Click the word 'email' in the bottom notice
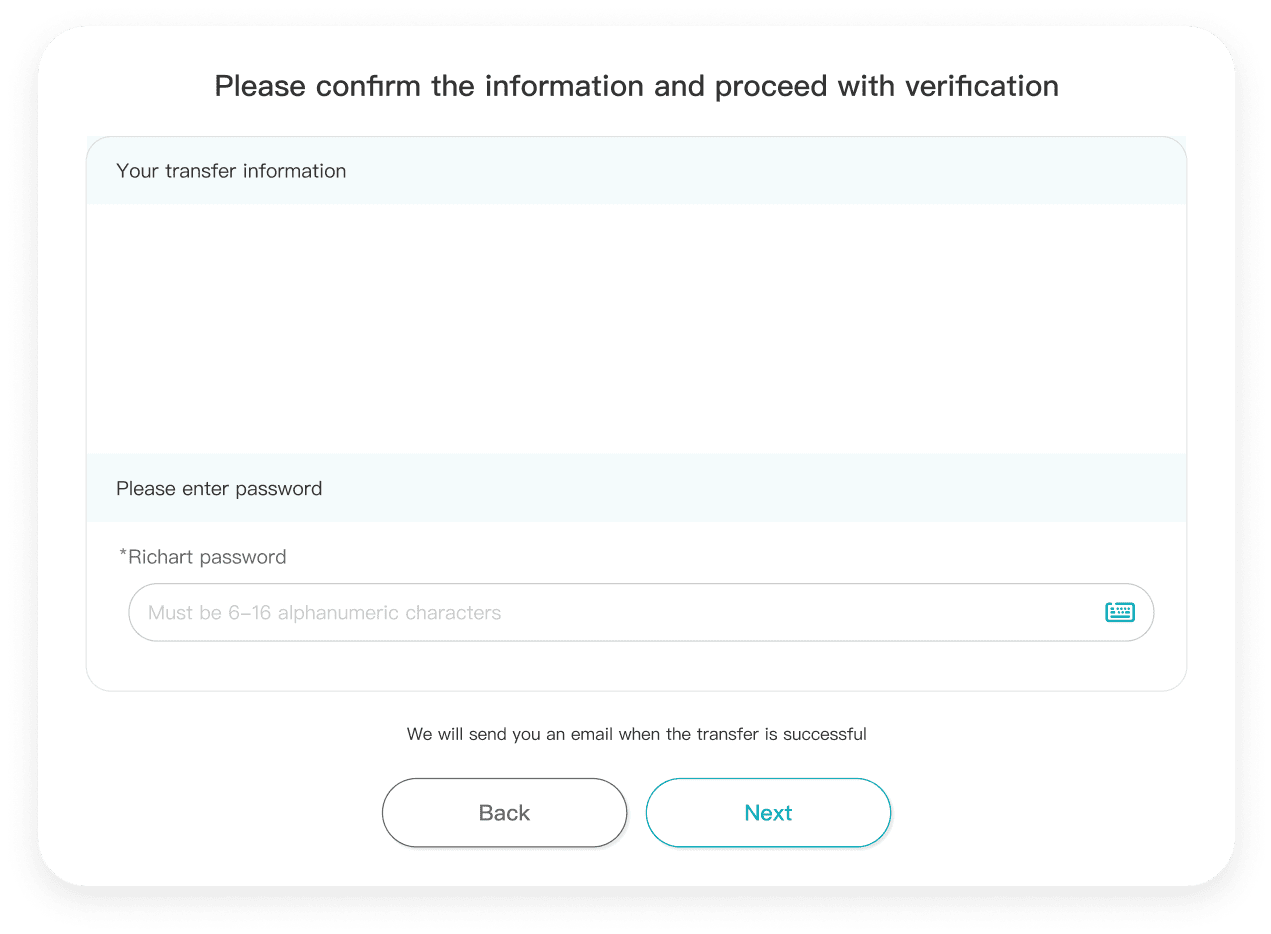1271x934 pixels. [592, 734]
